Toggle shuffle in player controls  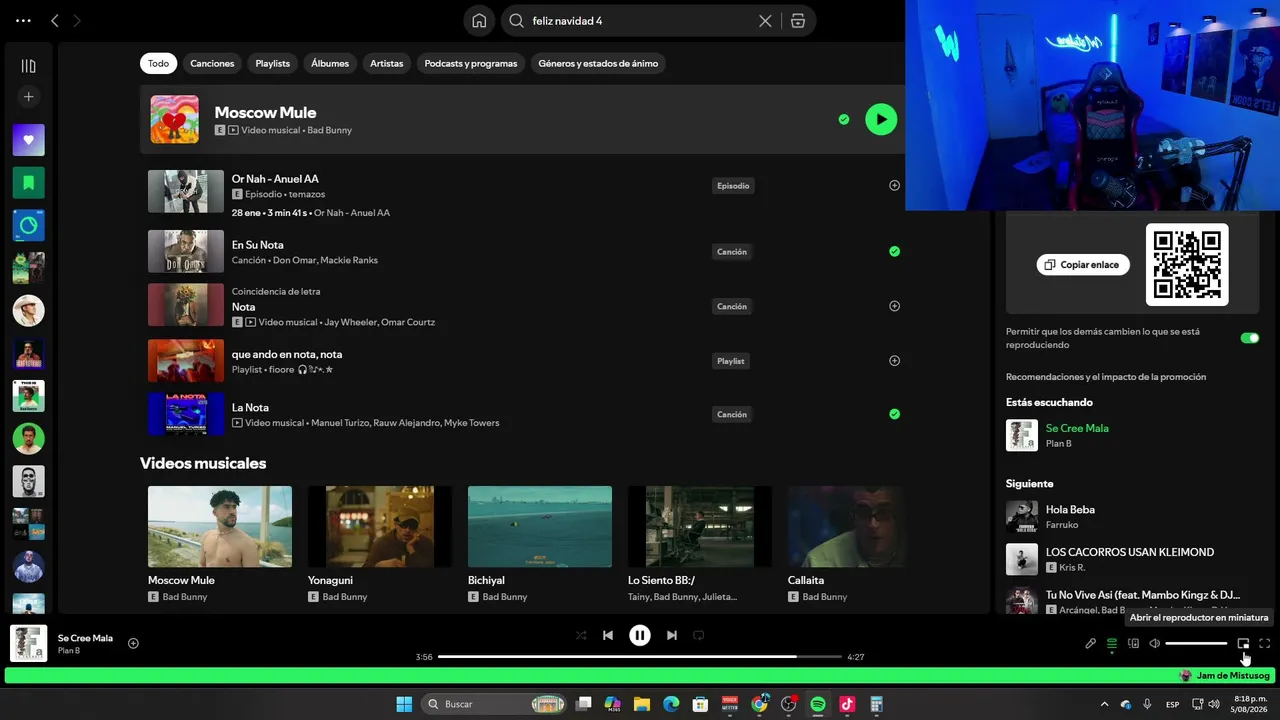[x=581, y=635]
